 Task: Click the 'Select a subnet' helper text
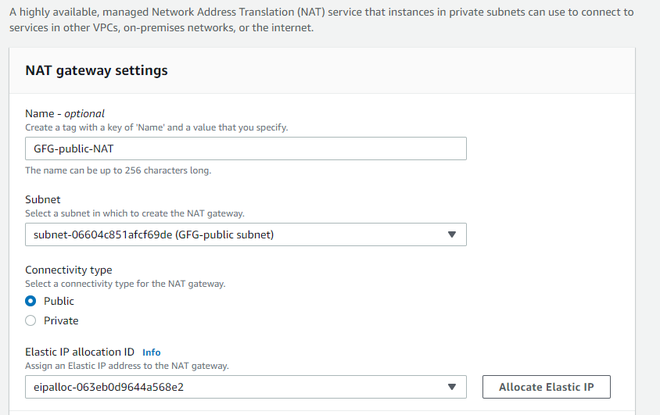pyautogui.click(x=134, y=214)
